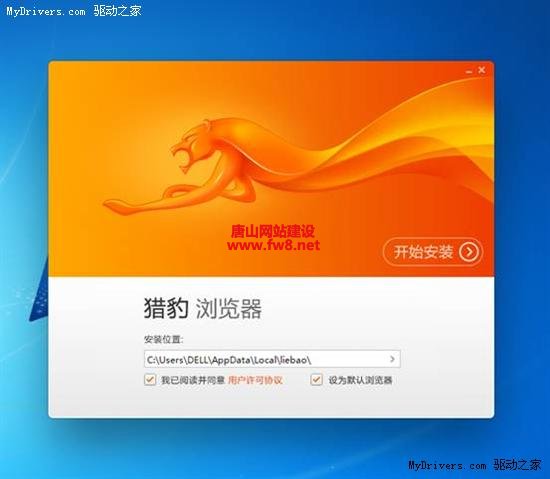550x479 pixels.
Task: Click the MyDrivers.com 驱动之家 bottom-right watermark
Action: [475, 465]
